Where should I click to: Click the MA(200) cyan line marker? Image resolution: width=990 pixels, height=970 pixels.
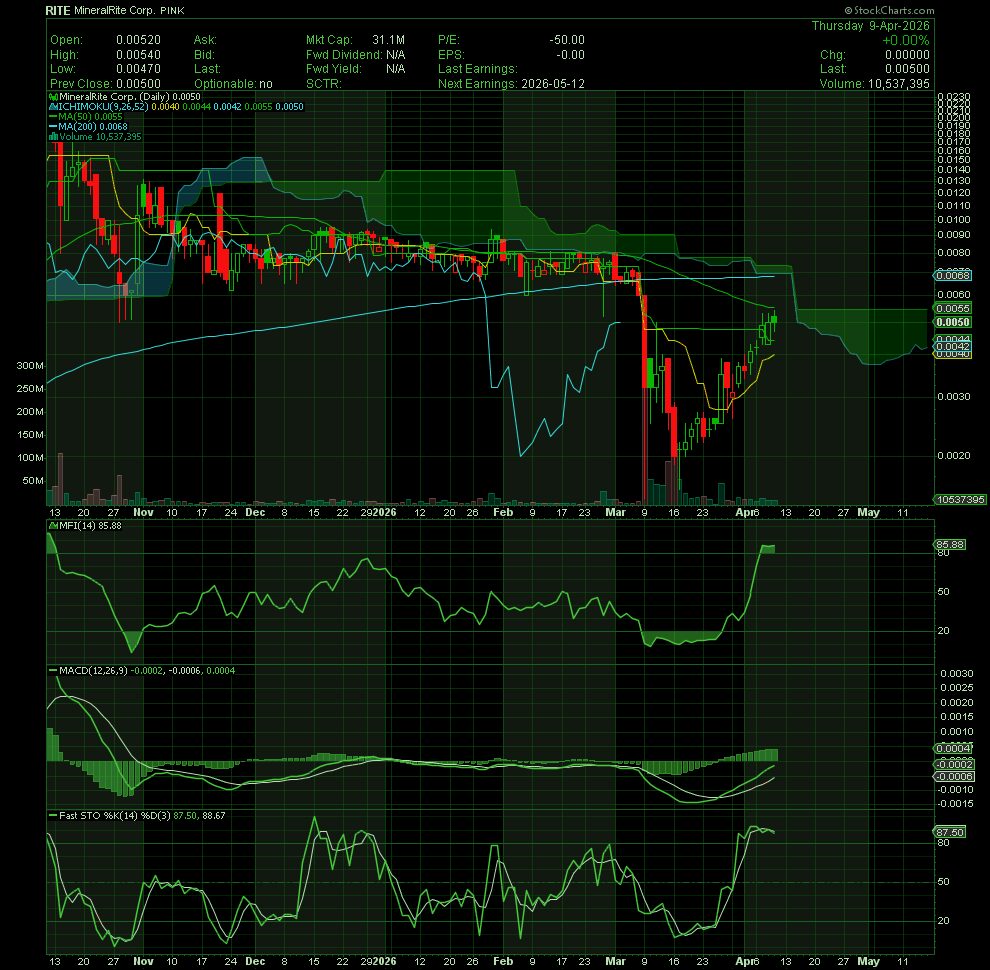[54, 127]
